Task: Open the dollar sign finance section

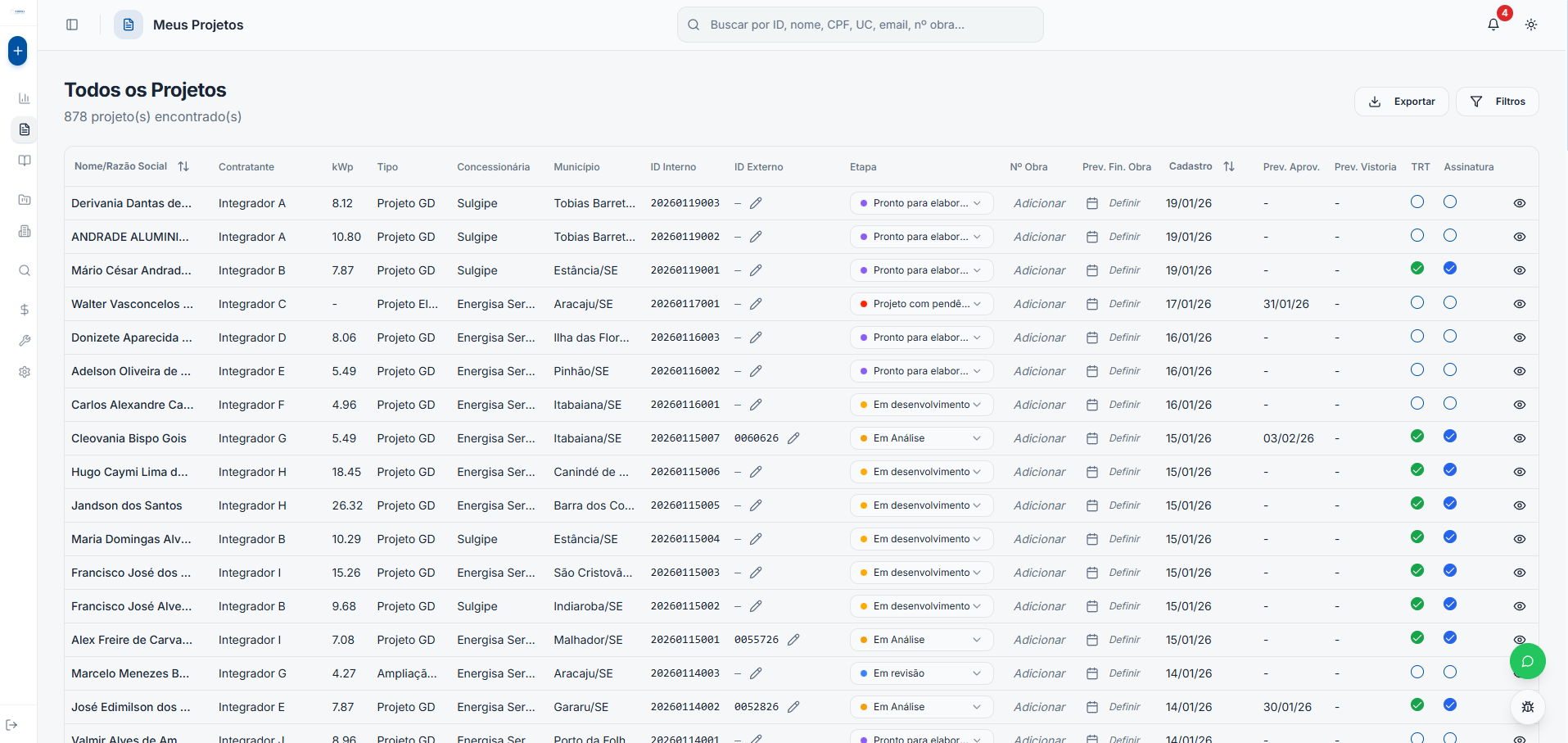Action: tap(25, 310)
